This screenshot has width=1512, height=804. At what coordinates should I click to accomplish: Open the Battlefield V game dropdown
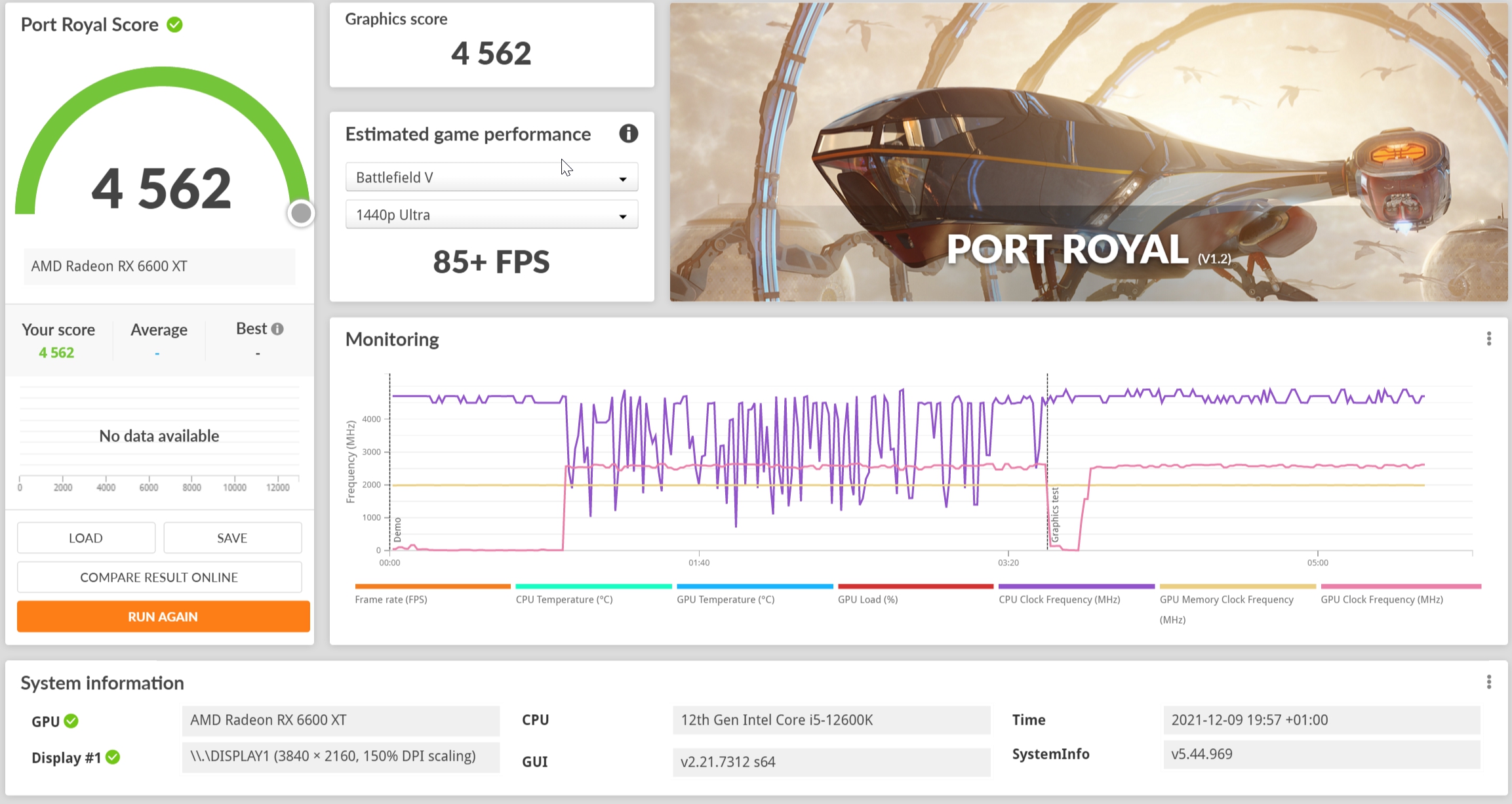coord(492,177)
